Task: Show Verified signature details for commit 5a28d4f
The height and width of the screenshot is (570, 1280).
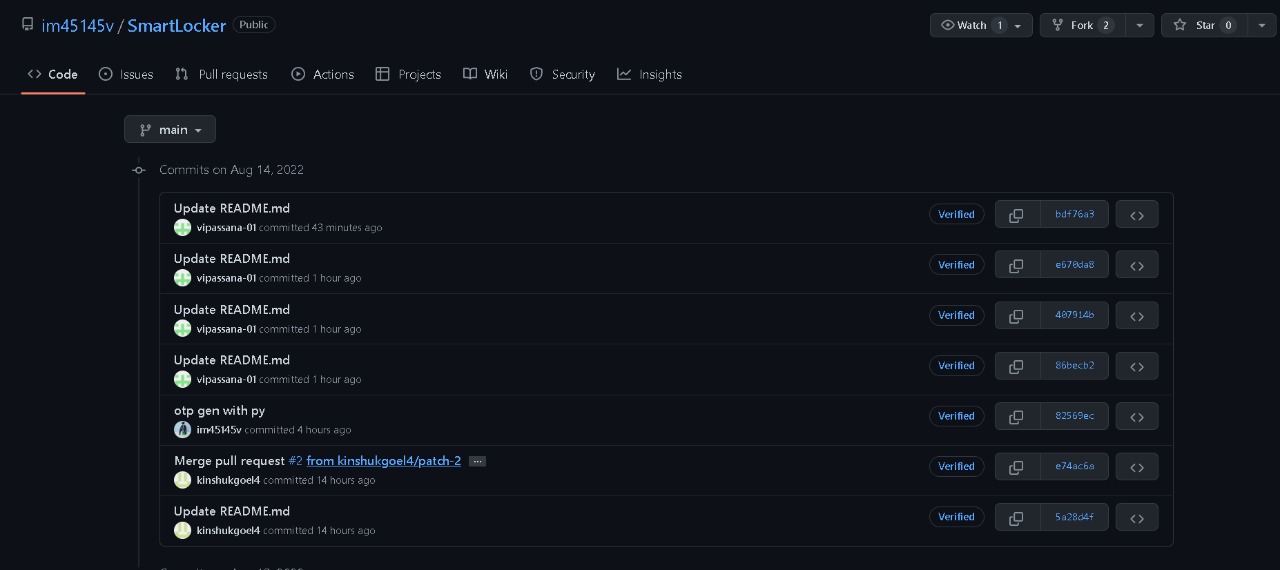Action: (956, 517)
